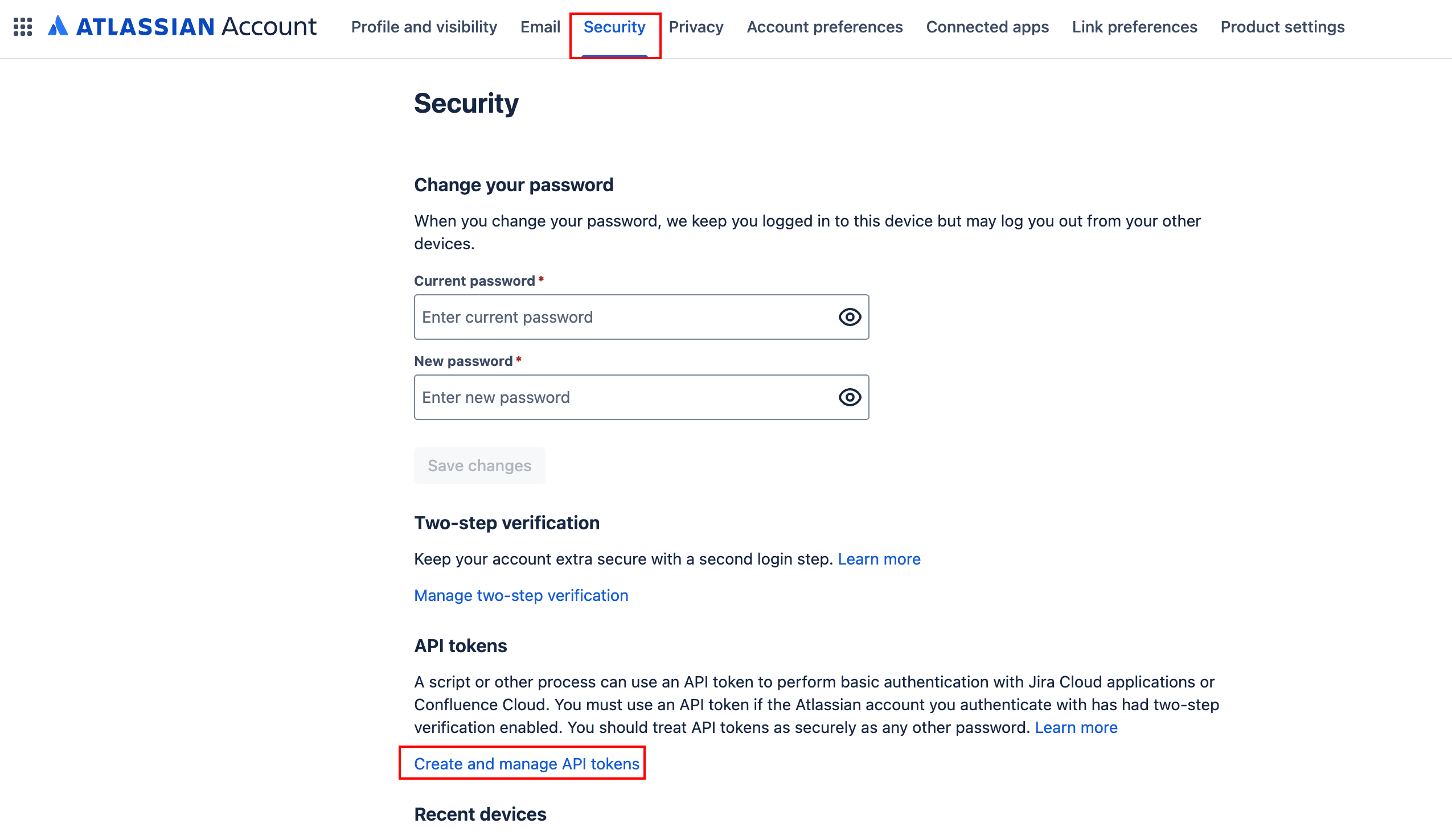Learn more about API tokens
The height and width of the screenshot is (840, 1452).
coord(1076,727)
